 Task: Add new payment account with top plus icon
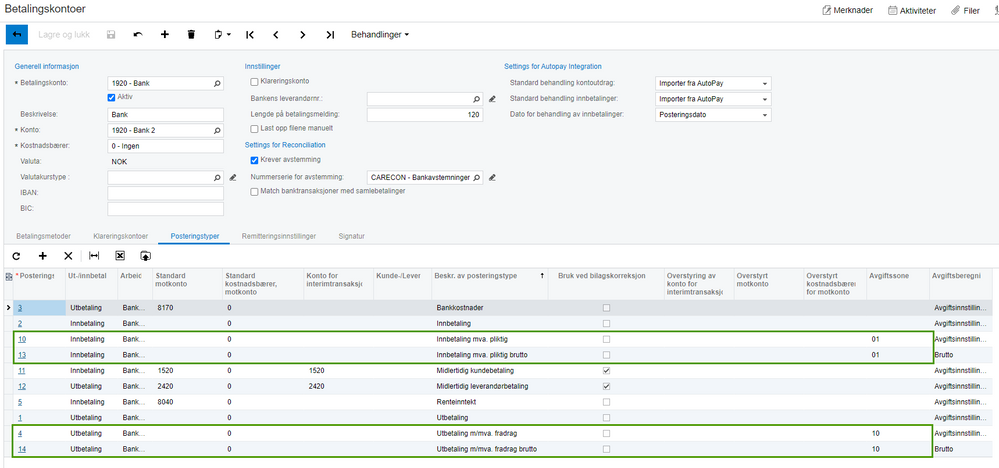click(164, 35)
